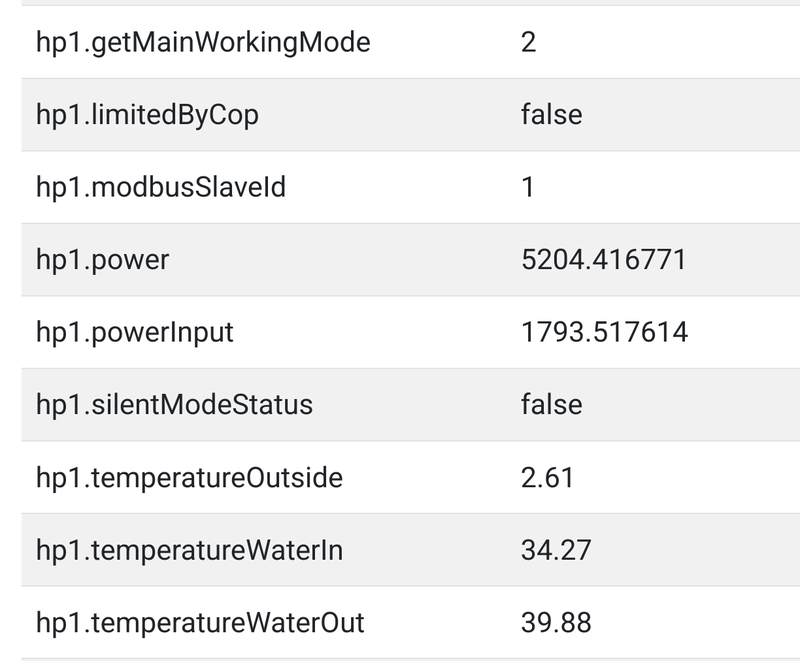Select the powerInput value 1793.517614

[604, 332]
